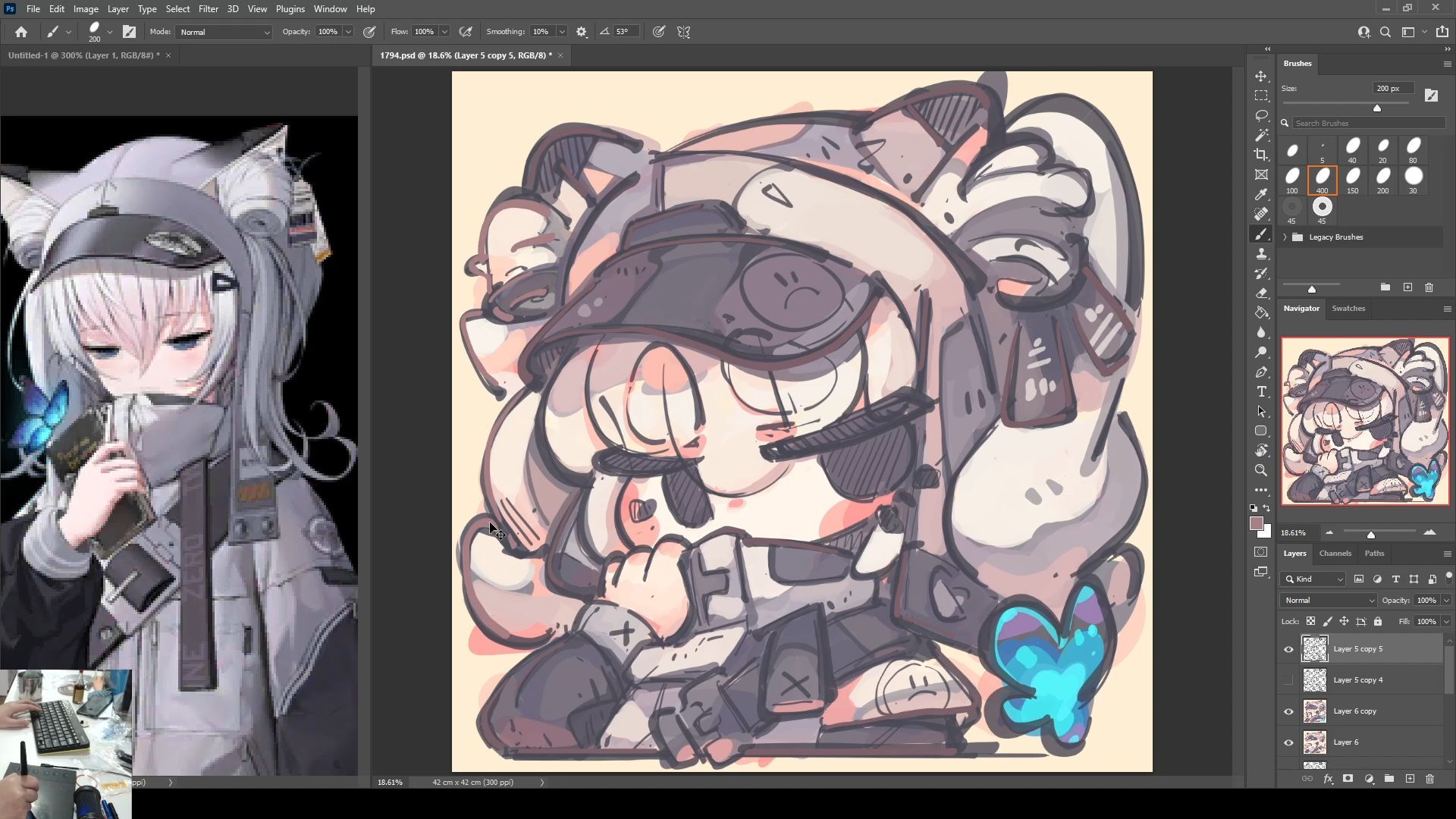Open smoothing options gear

[582, 32]
